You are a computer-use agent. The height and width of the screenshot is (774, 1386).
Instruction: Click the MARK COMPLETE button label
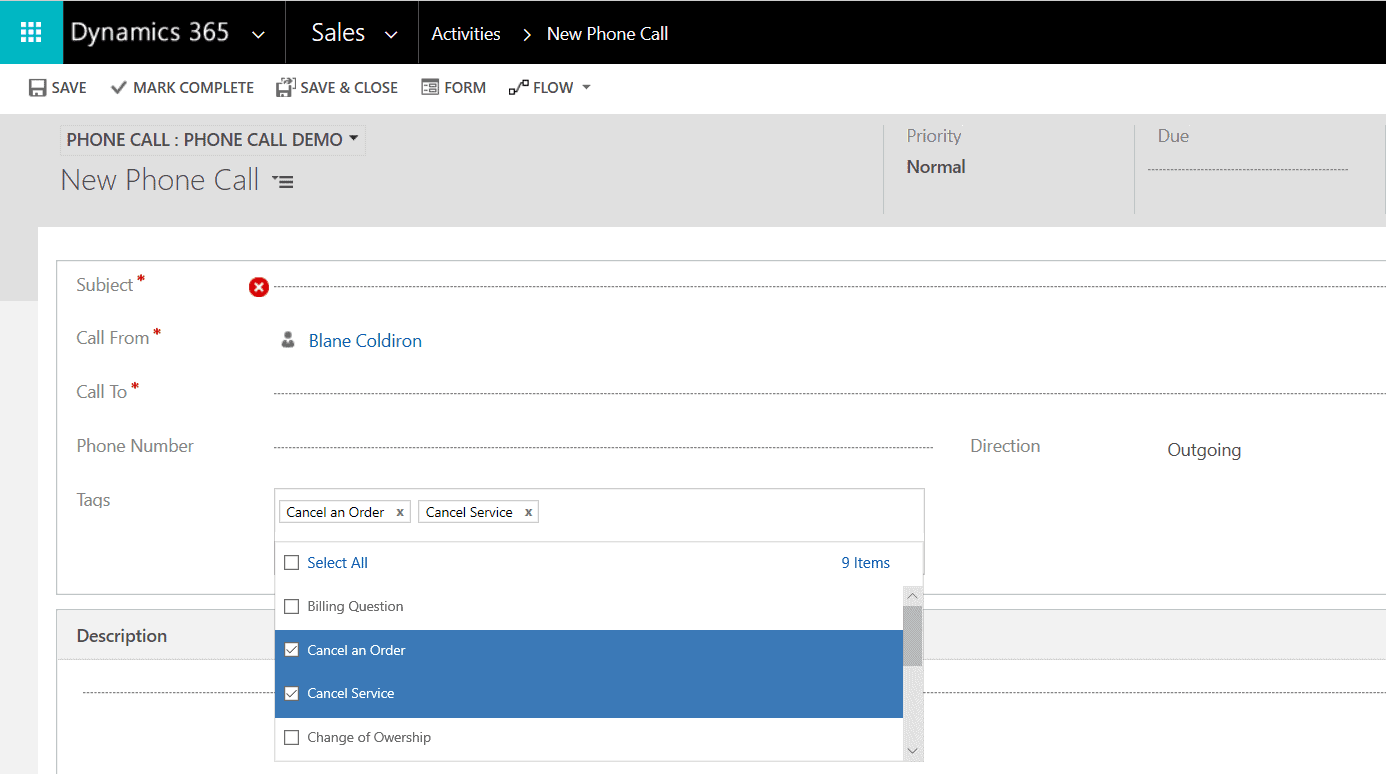(x=193, y=88)
